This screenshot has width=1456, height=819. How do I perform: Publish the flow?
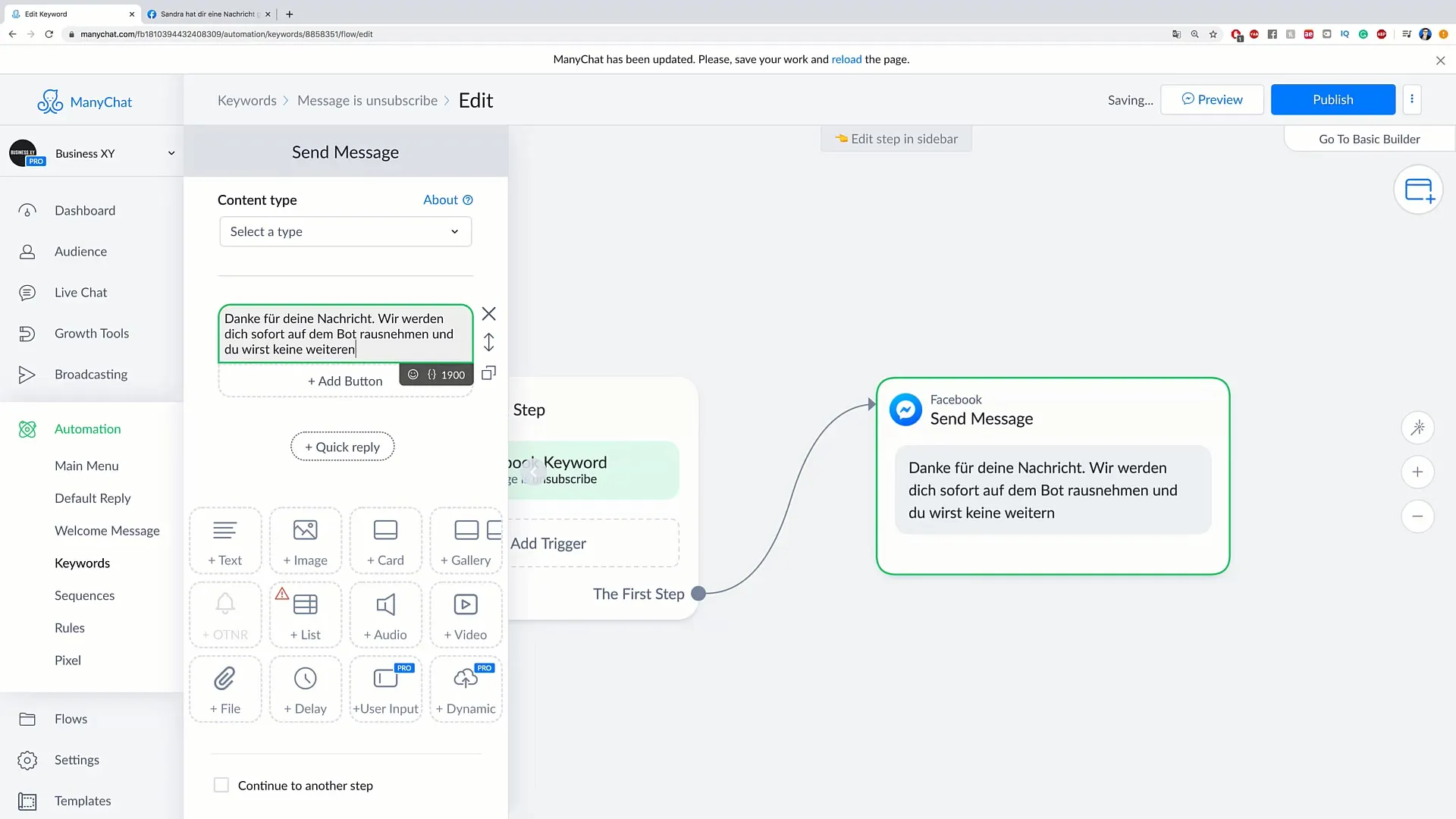click(1332, 99)
